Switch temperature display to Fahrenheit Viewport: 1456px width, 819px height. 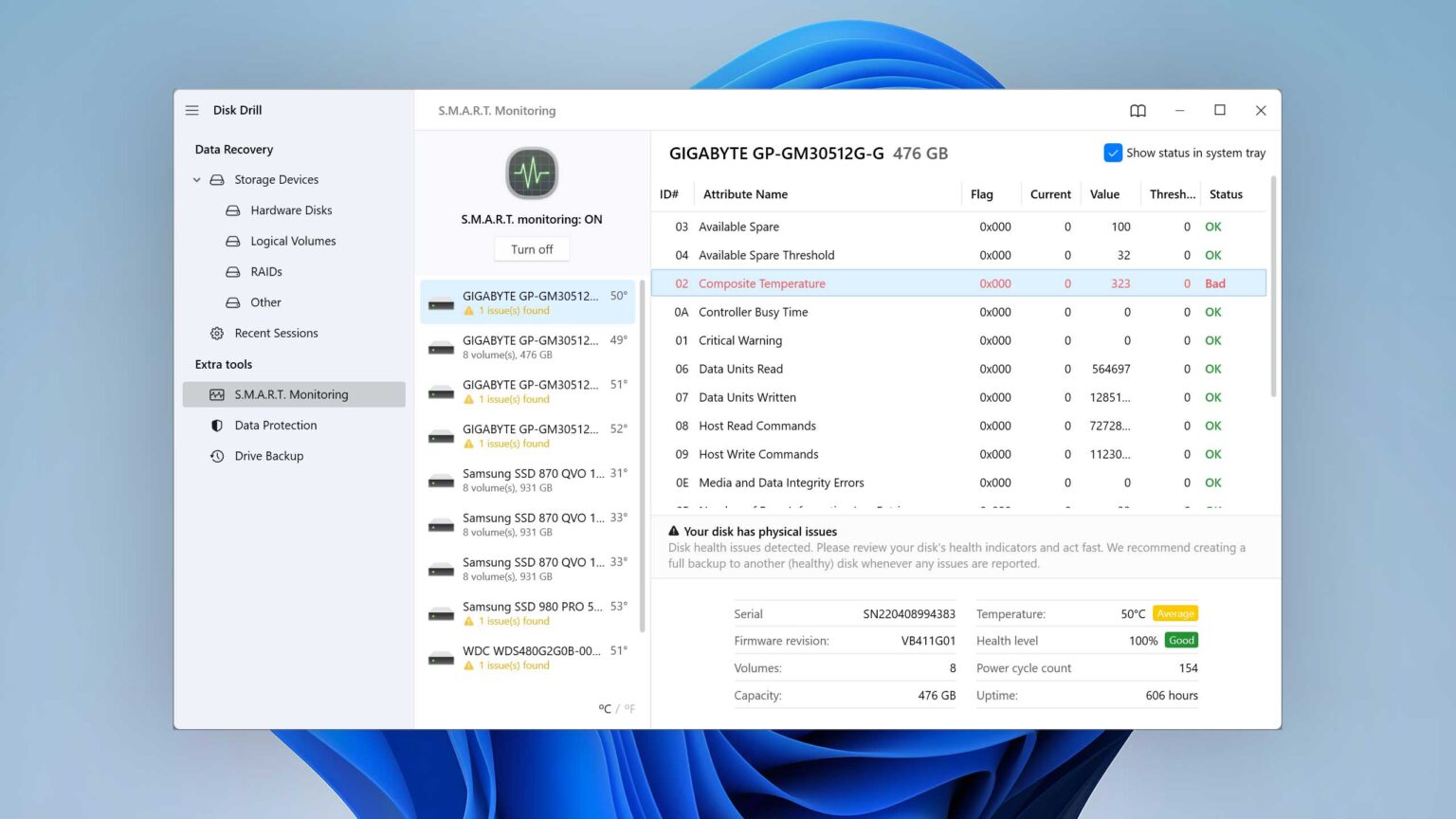point(630,708)
